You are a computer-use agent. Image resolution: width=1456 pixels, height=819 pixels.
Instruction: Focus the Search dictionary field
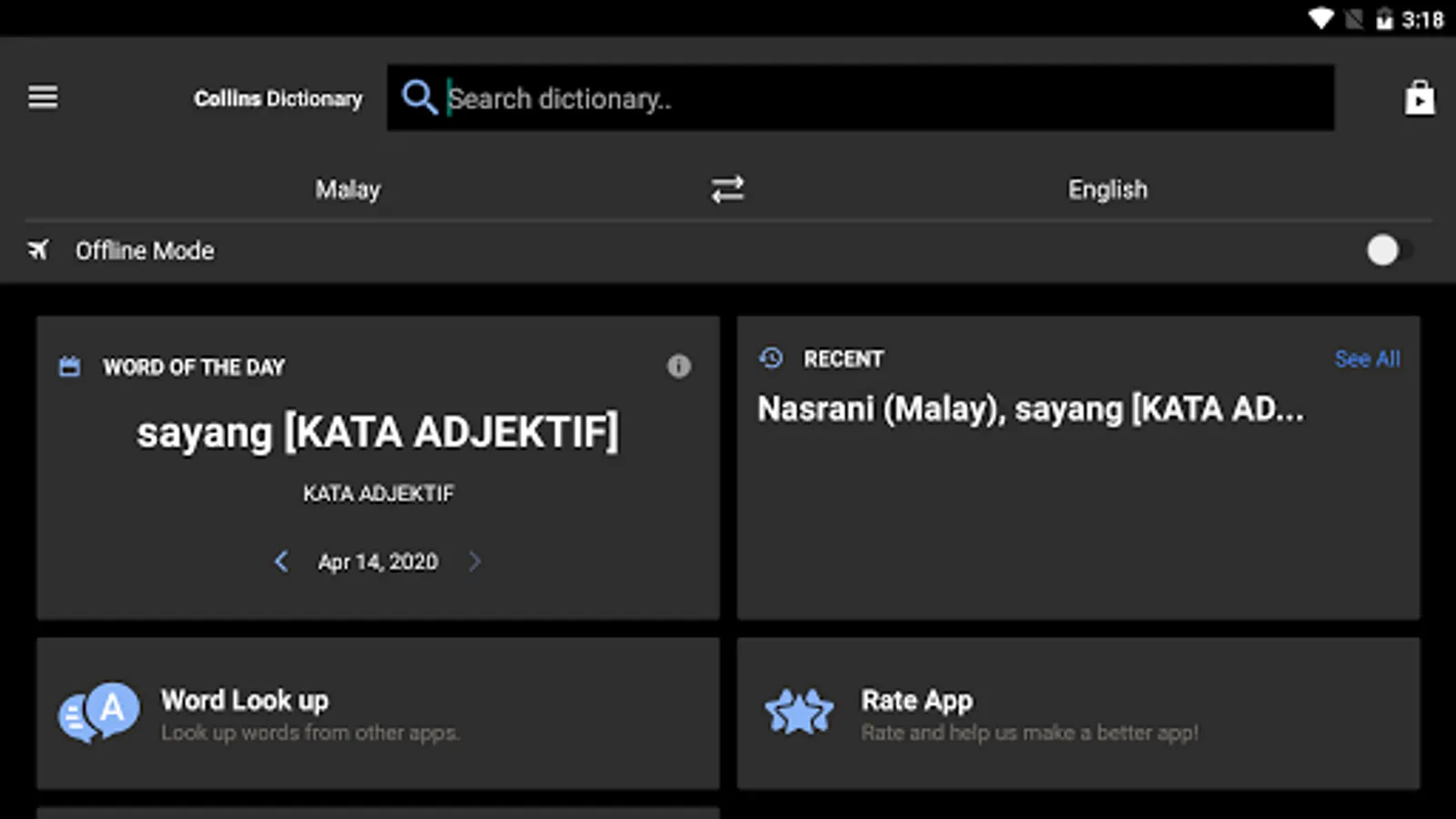point(860,97)
